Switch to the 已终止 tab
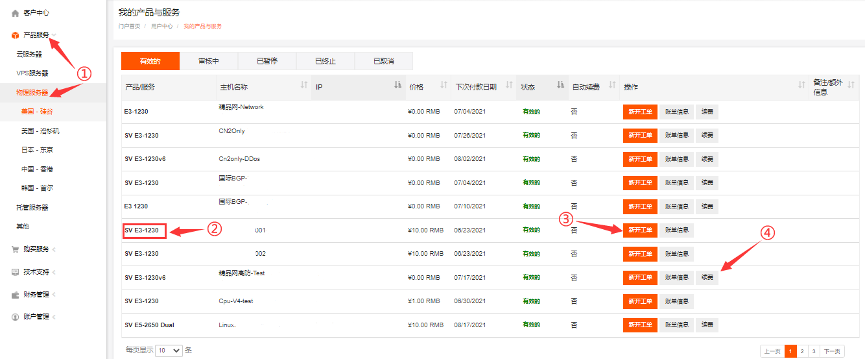This screenshot has height=360, width=866. pos(325,61)
